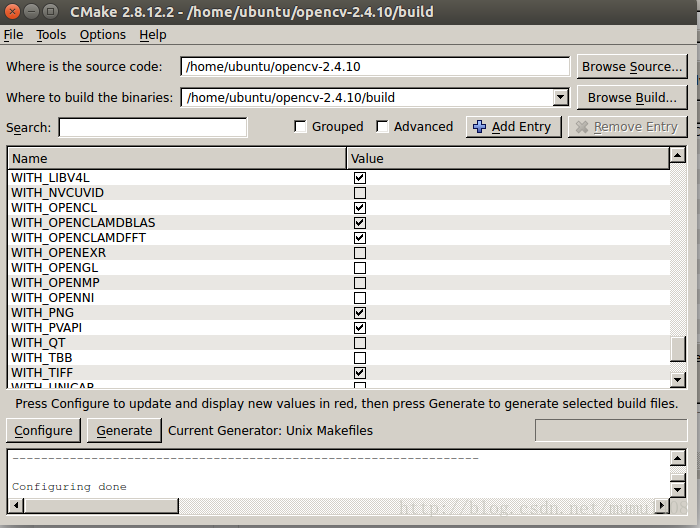This screenshot has width=700, height=528.
Task: Open the File menu
Action: [13, 34]
